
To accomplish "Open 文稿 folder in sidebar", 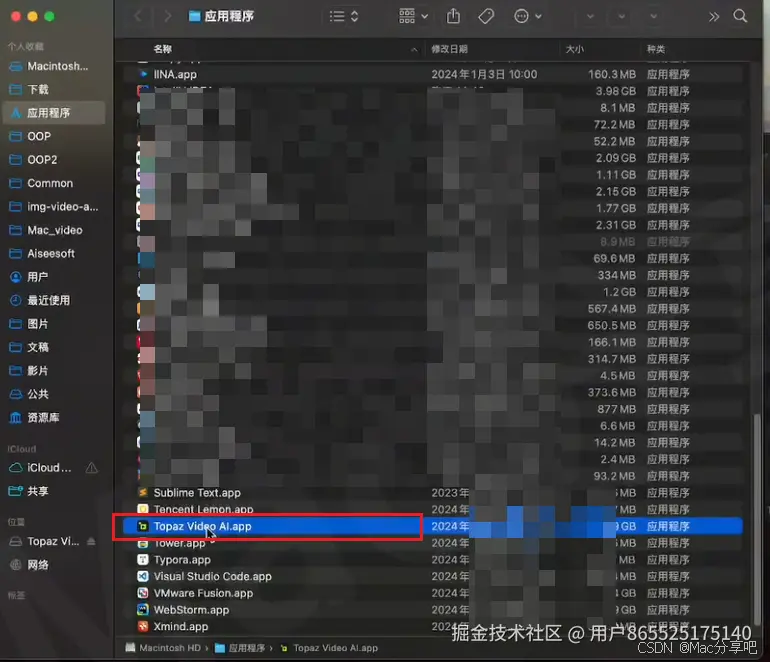I will click(x=54, y=347).
